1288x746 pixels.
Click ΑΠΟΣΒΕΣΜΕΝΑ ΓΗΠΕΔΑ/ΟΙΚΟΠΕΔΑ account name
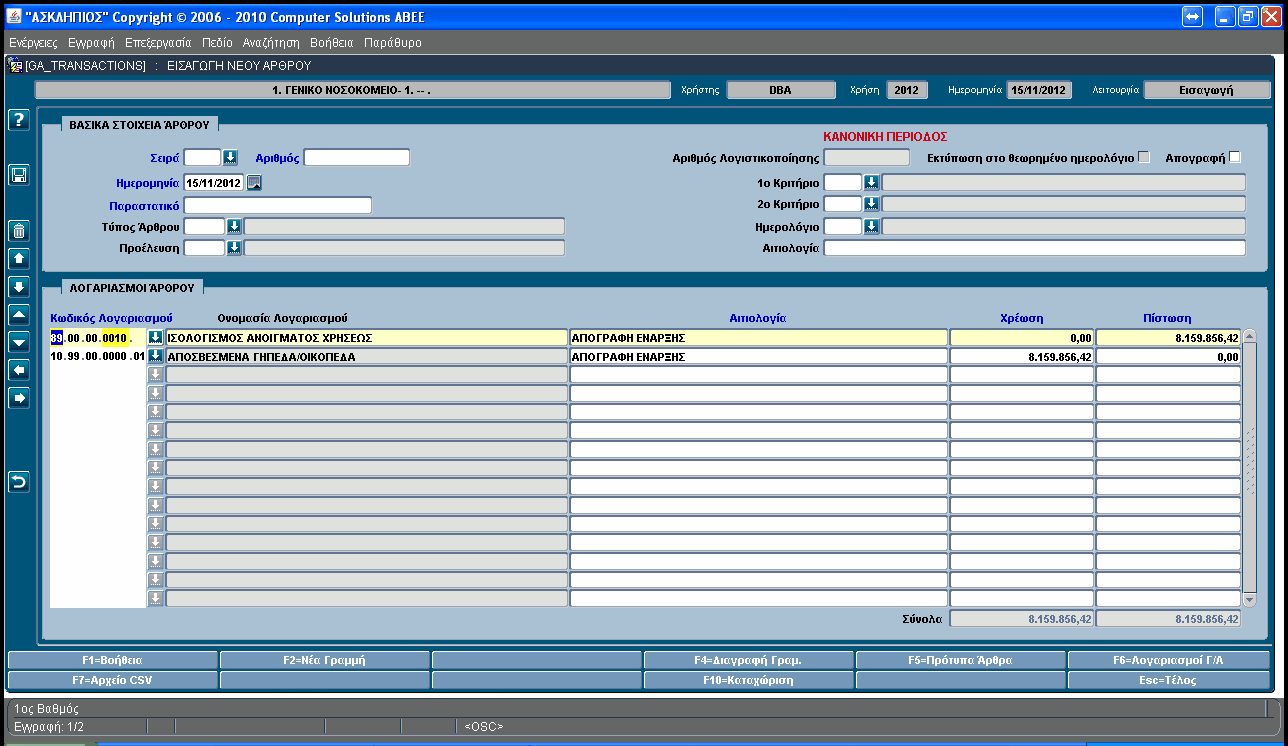(367, 356)
